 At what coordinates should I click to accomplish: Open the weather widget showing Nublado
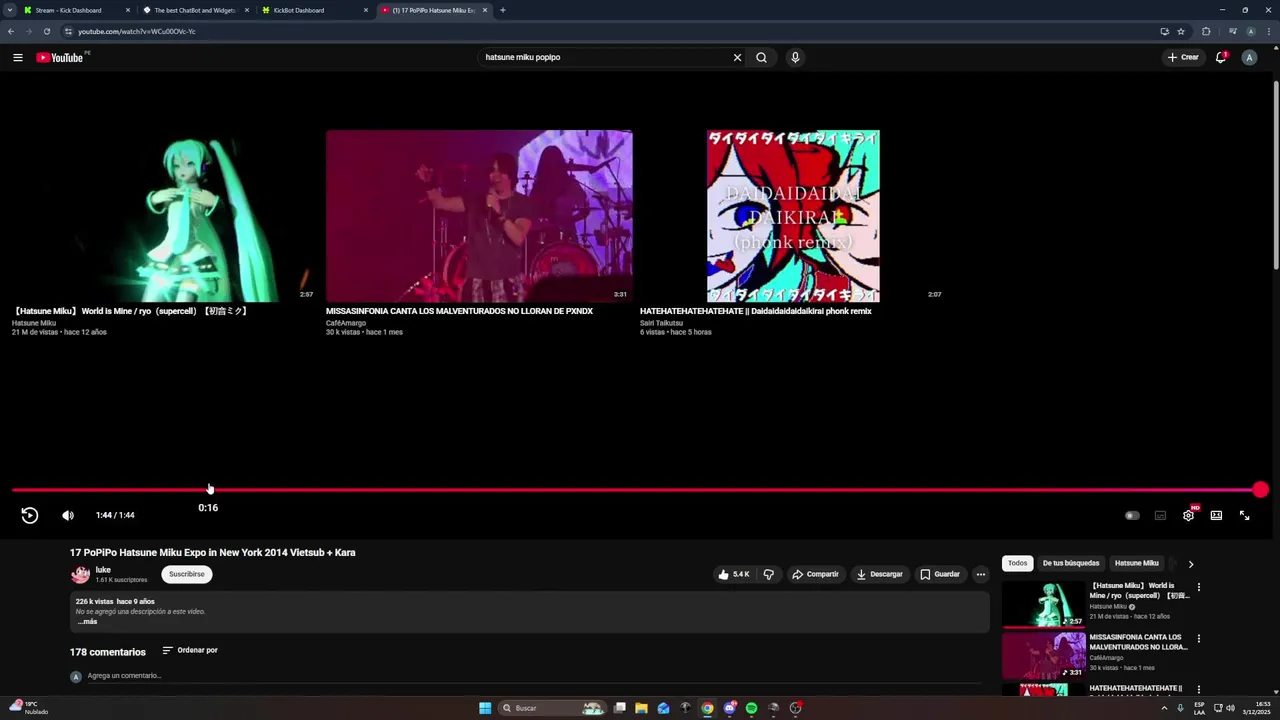pyautogui.click(x=28, y=708)
